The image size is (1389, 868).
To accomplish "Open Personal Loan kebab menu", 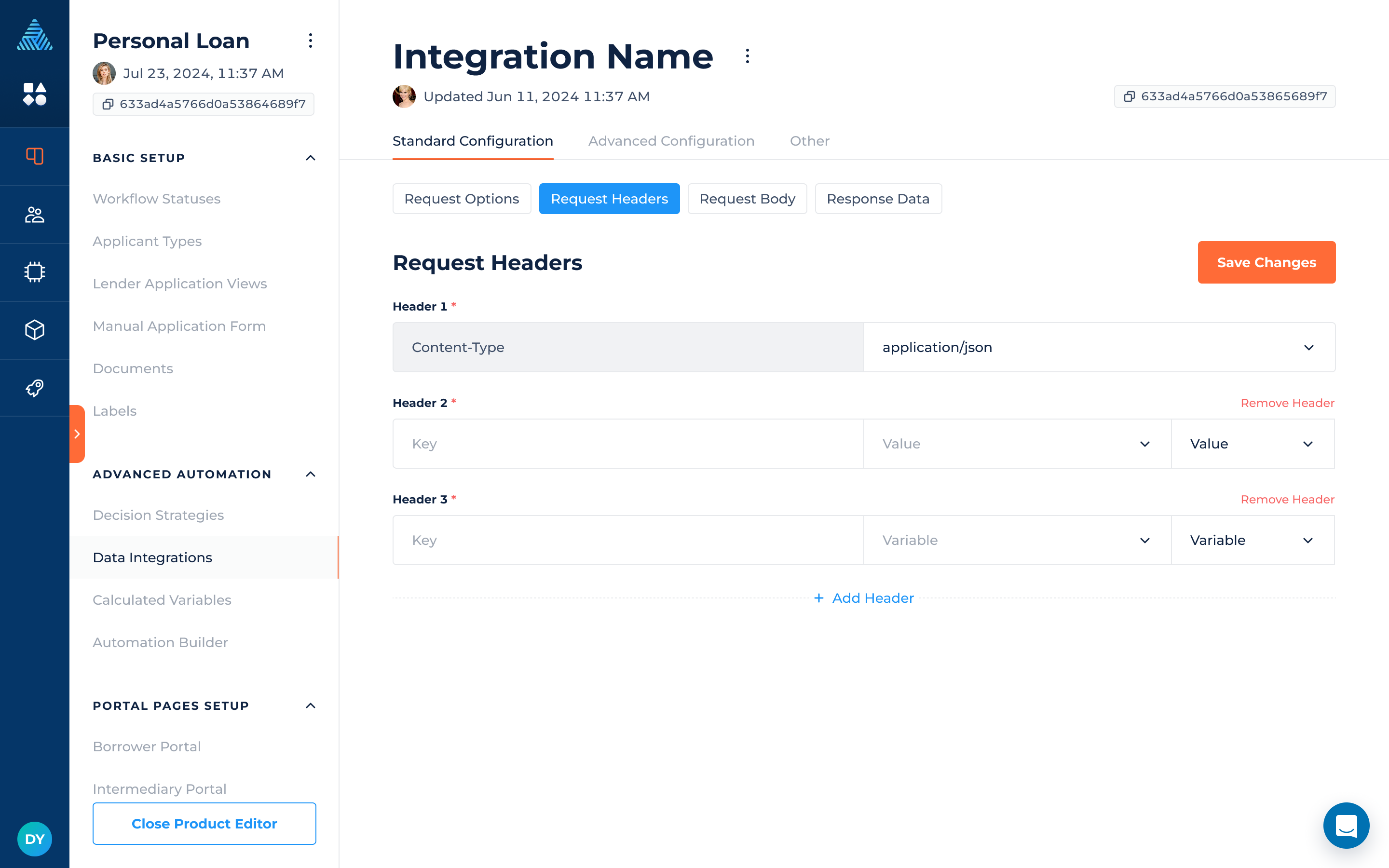I will (x=310, y=41).
